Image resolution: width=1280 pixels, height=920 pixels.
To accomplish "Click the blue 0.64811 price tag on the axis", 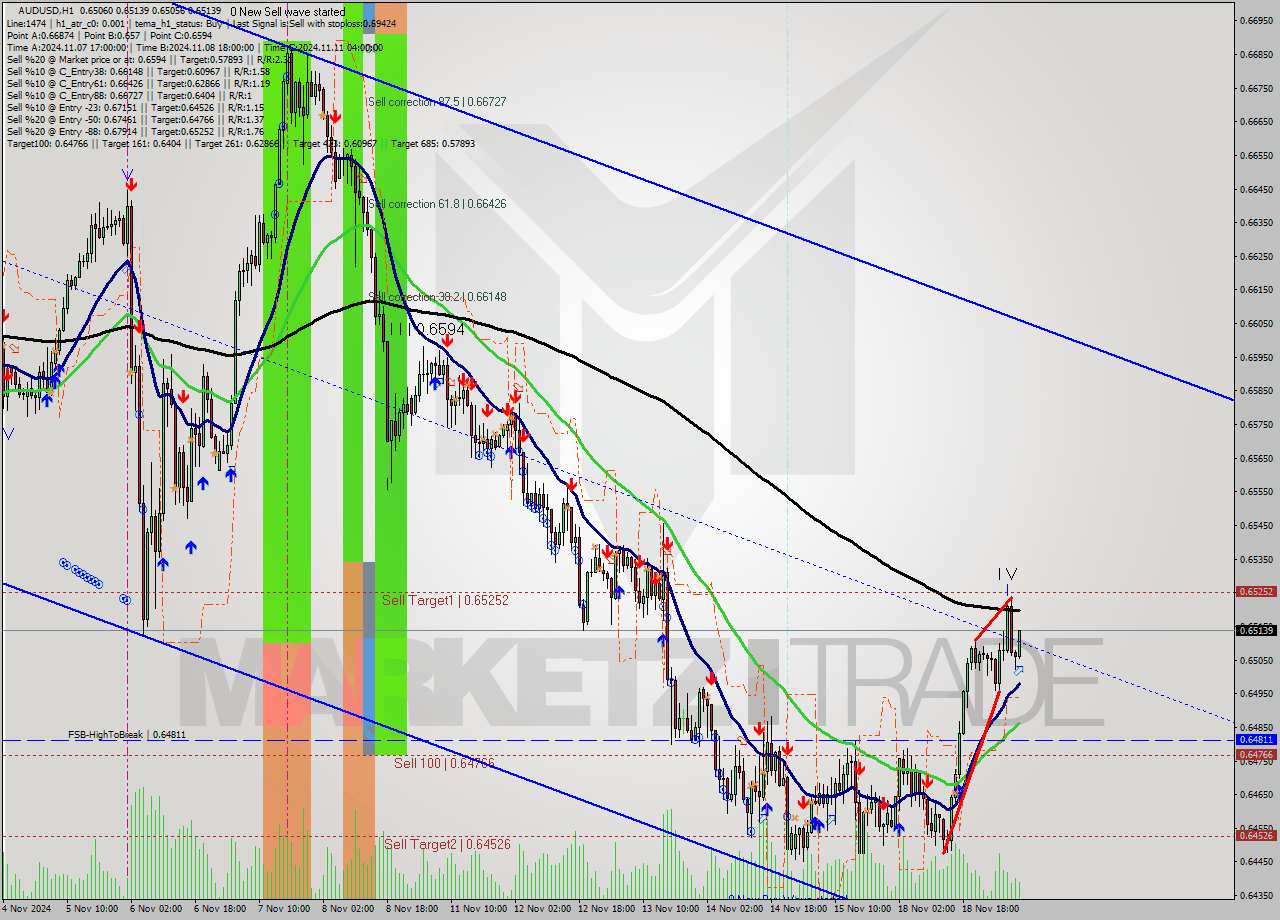I will 1256,740.
